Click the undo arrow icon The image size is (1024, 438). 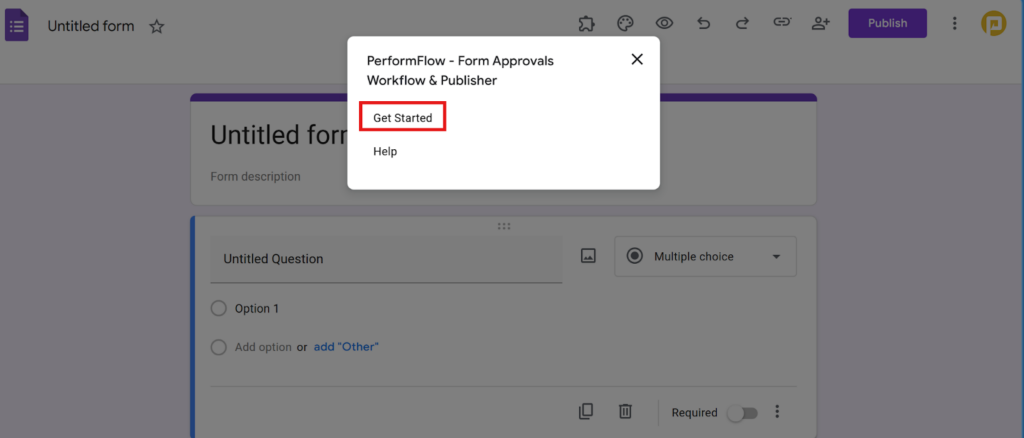coord(703,23)
